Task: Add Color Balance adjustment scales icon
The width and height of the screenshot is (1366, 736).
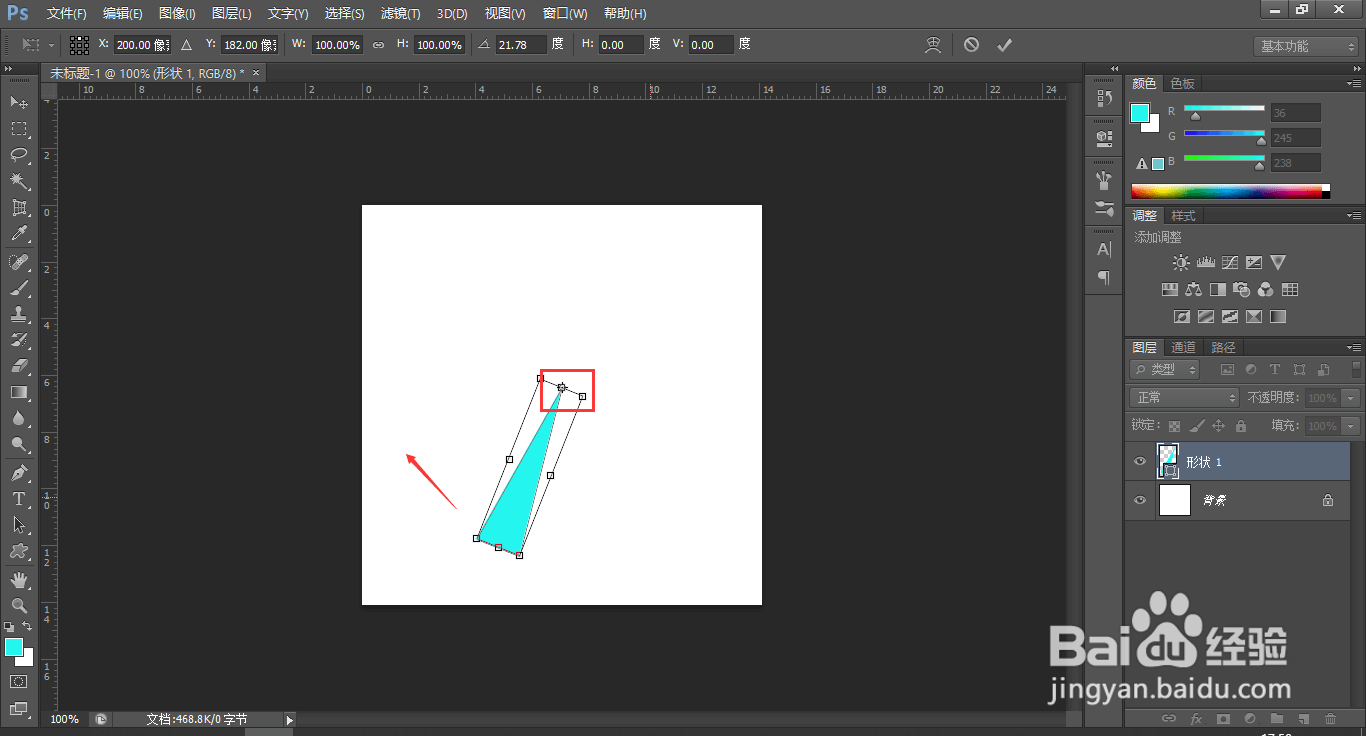Action: coord(1193,290)
